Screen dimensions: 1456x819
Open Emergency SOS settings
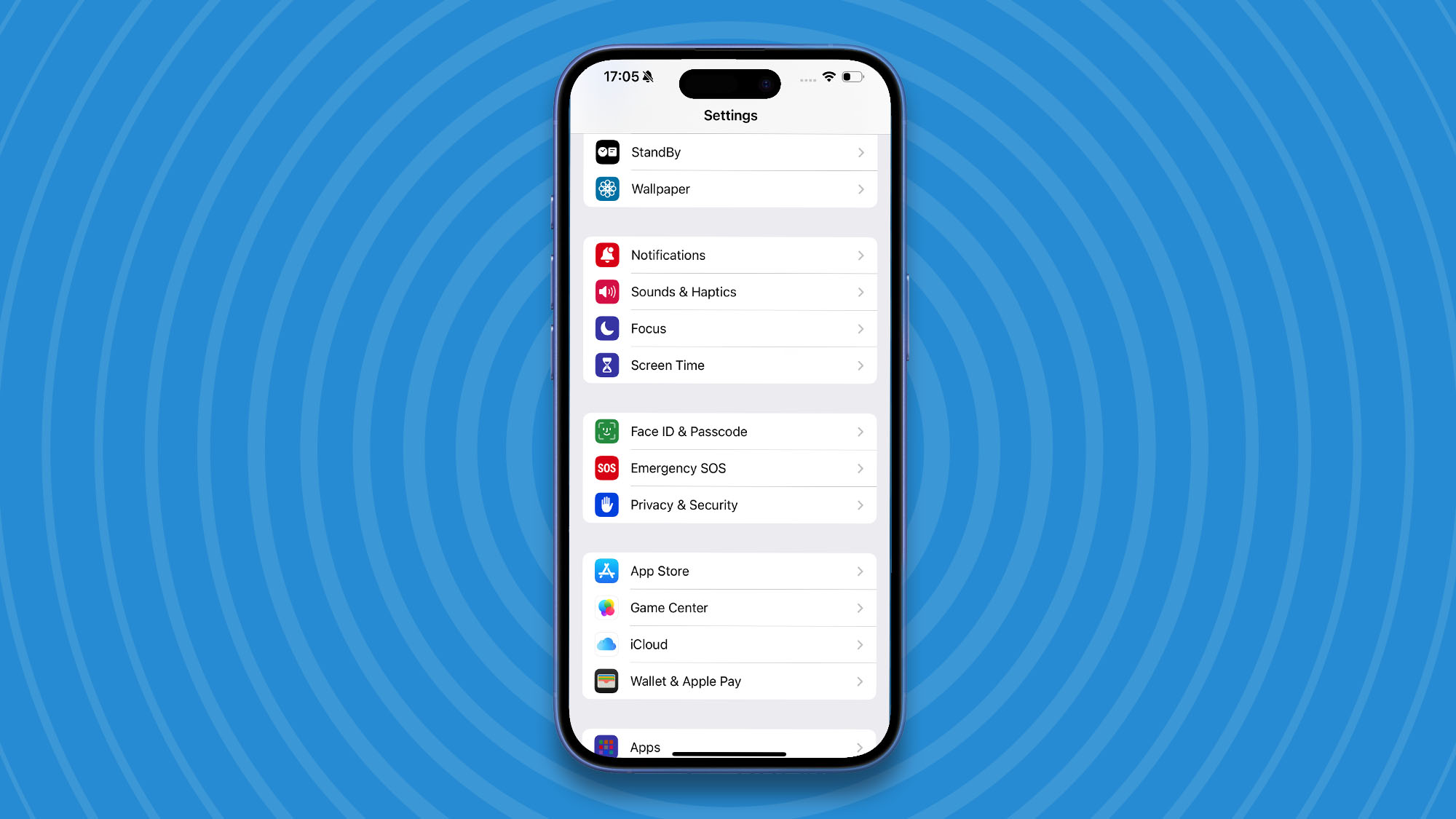pyautogui.click(x=728, y=468)
